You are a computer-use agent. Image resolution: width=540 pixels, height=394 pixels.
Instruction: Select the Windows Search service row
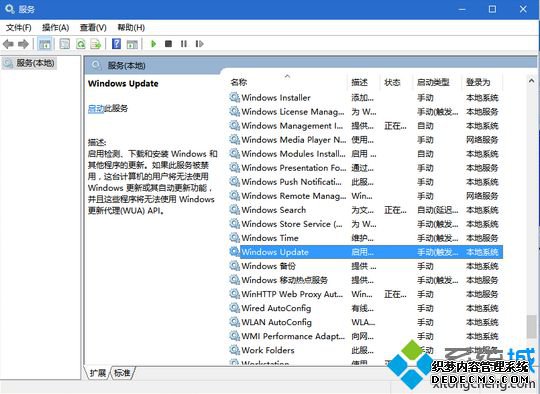[x=366, y=210]
